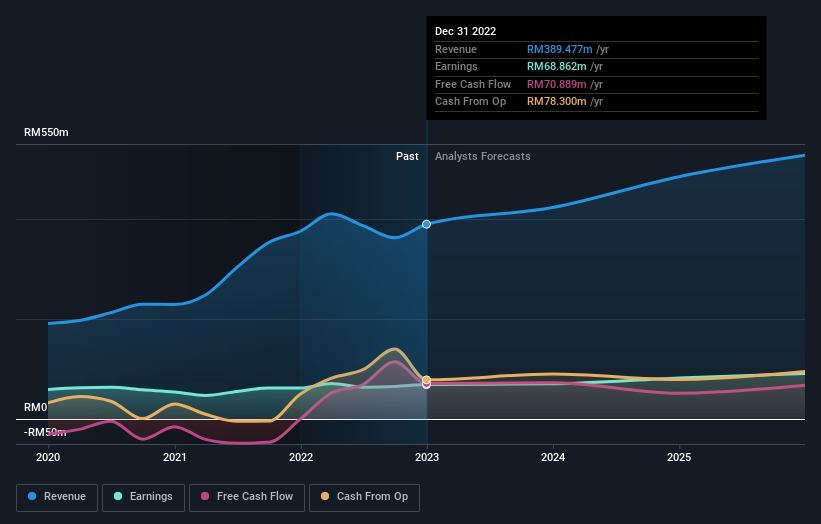Click the Revenue row label in tooltip
The image size is (821, 524).
[456, 49]
